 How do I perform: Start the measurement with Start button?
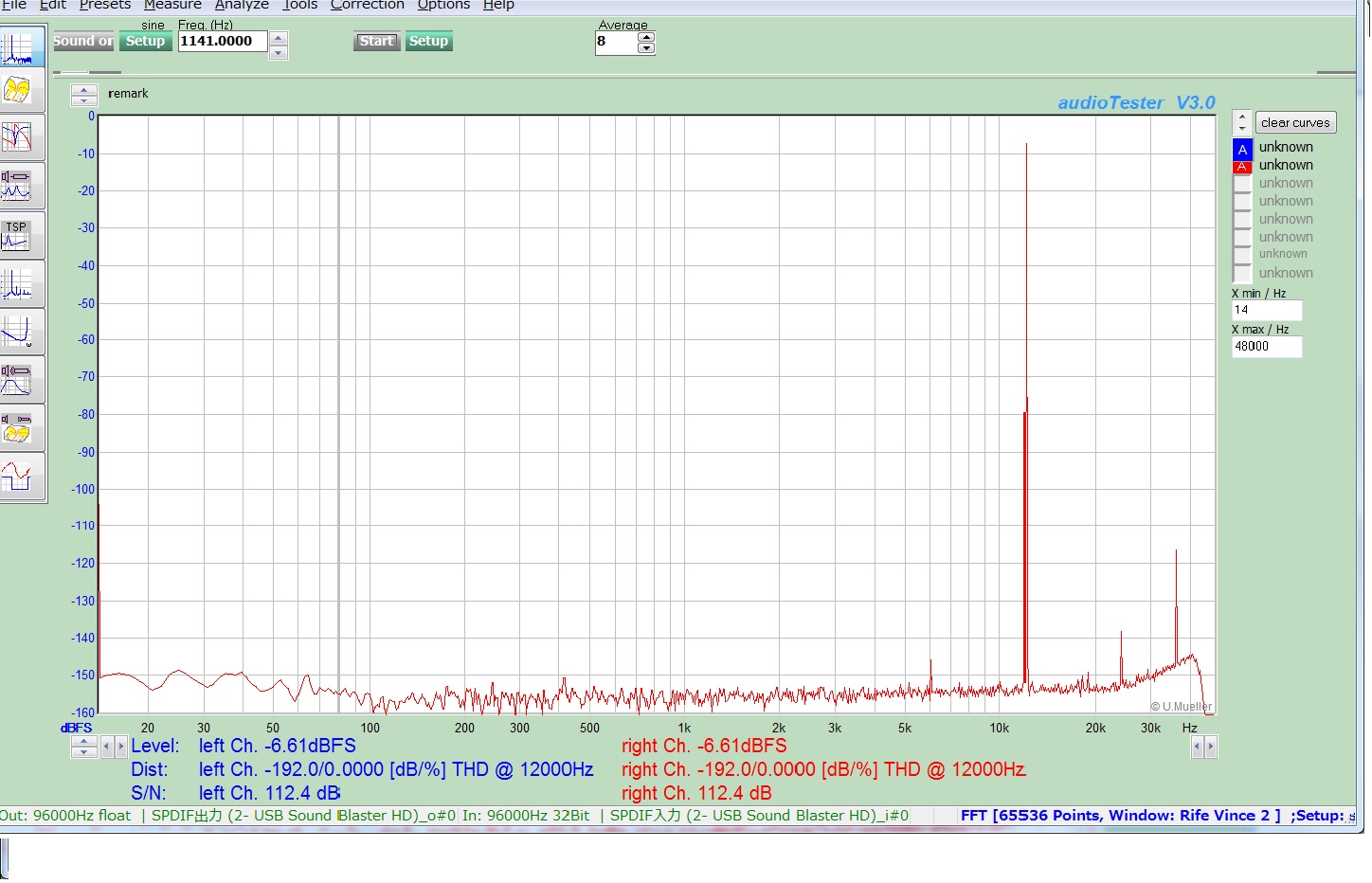coord(376,42)
